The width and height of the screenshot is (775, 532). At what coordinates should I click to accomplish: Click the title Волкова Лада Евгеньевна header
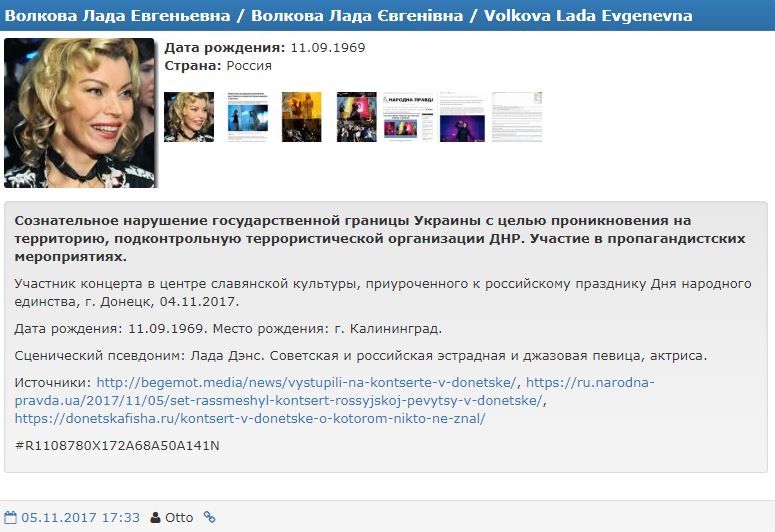tap(117, 16)
